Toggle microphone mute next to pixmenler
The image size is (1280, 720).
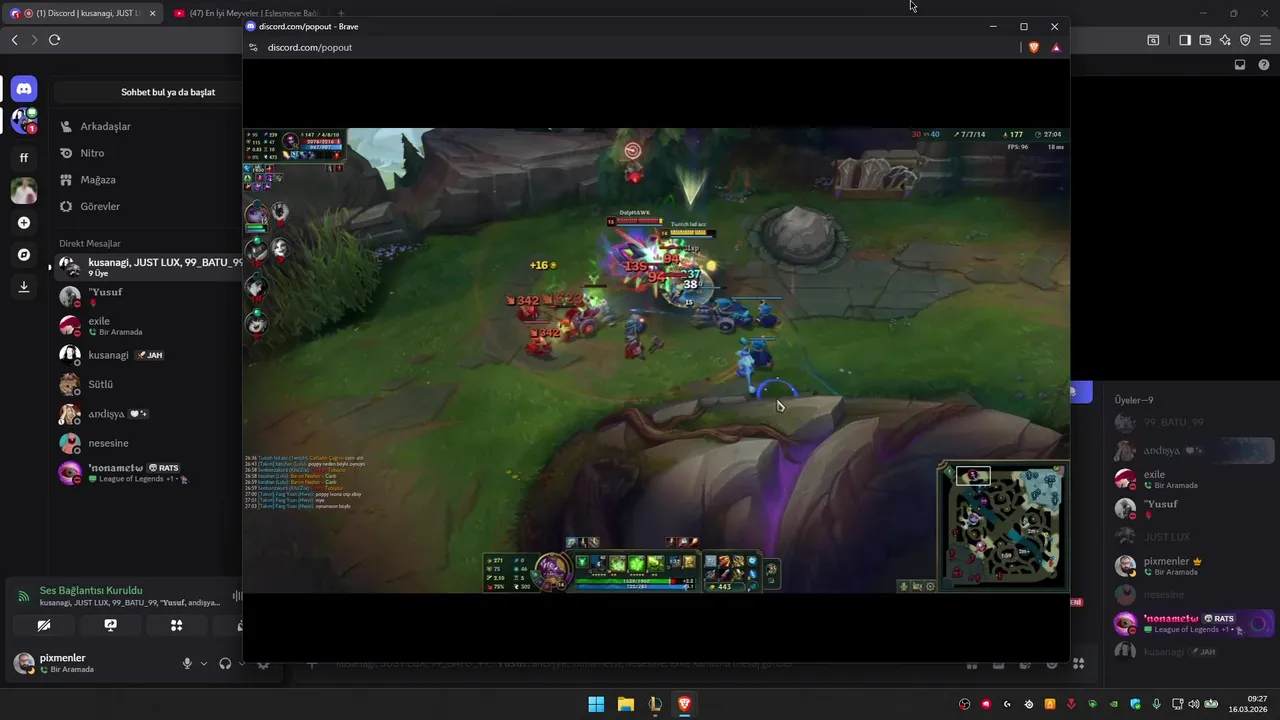pos(187,663)
